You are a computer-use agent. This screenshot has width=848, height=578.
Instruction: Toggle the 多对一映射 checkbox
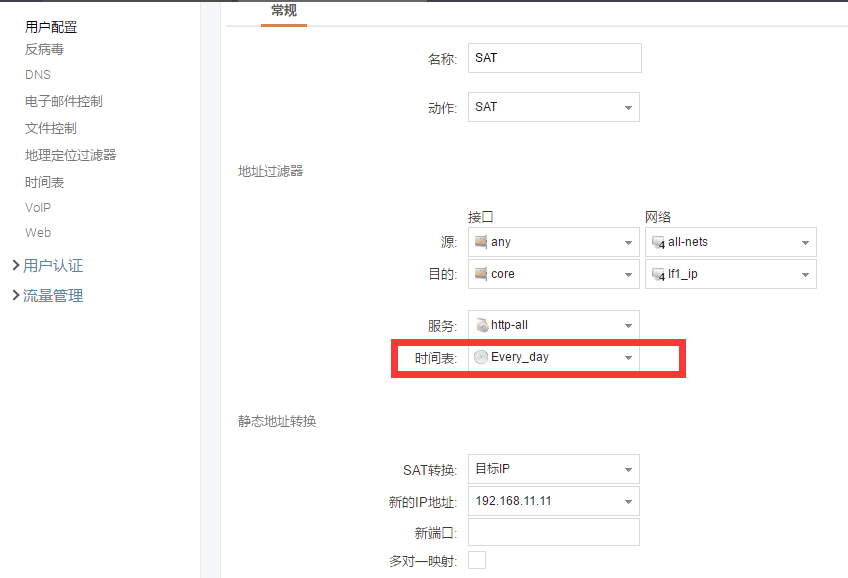click(476, 560)
